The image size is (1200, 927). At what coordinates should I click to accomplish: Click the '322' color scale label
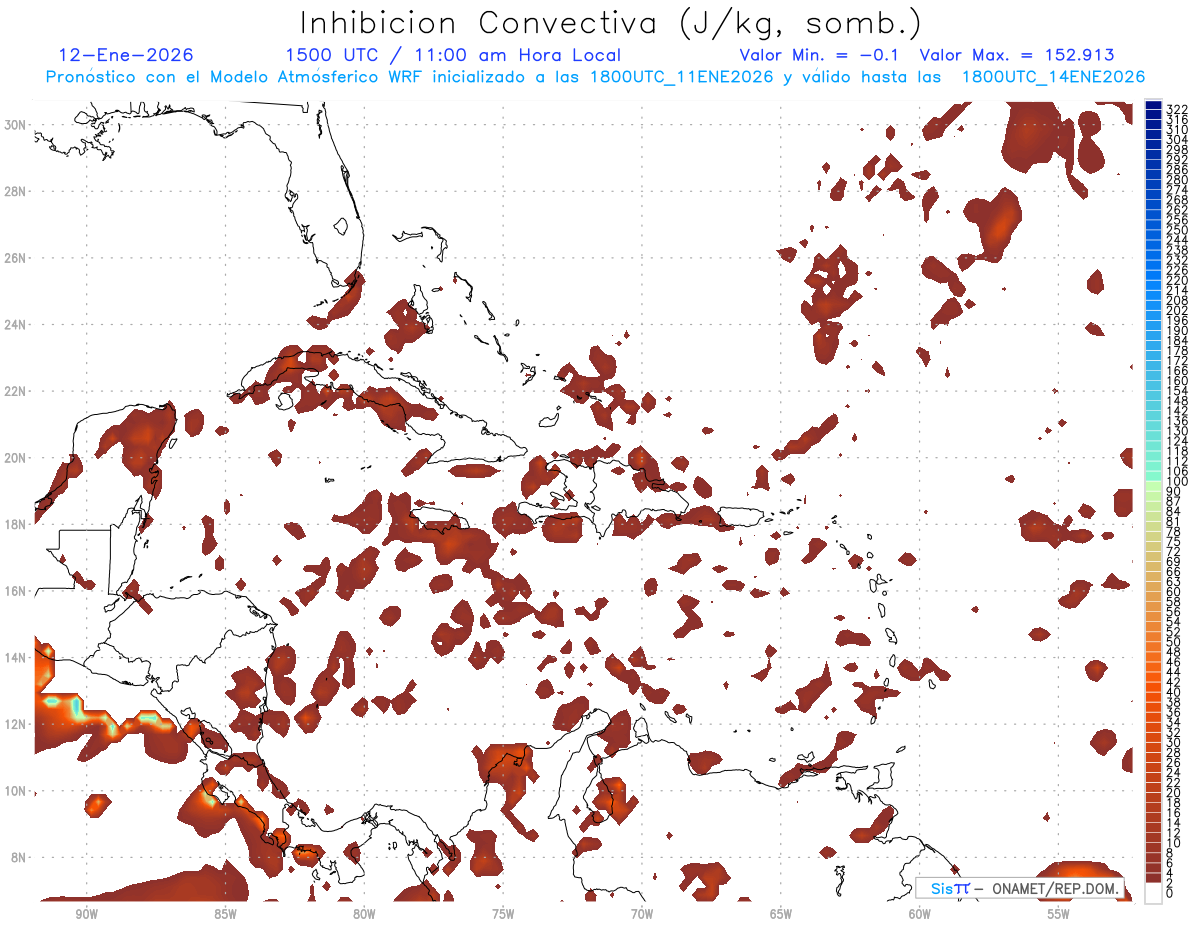(1176, 109)
